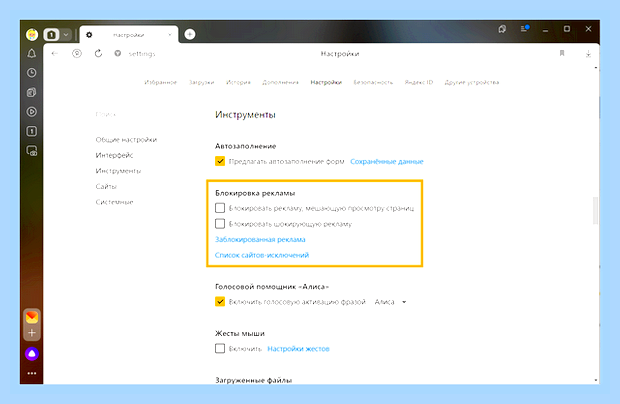Uncheck Включить голосовую активацию фразой checkbox
This screenshot has width=620, height=404.
[x=220, y=302]
